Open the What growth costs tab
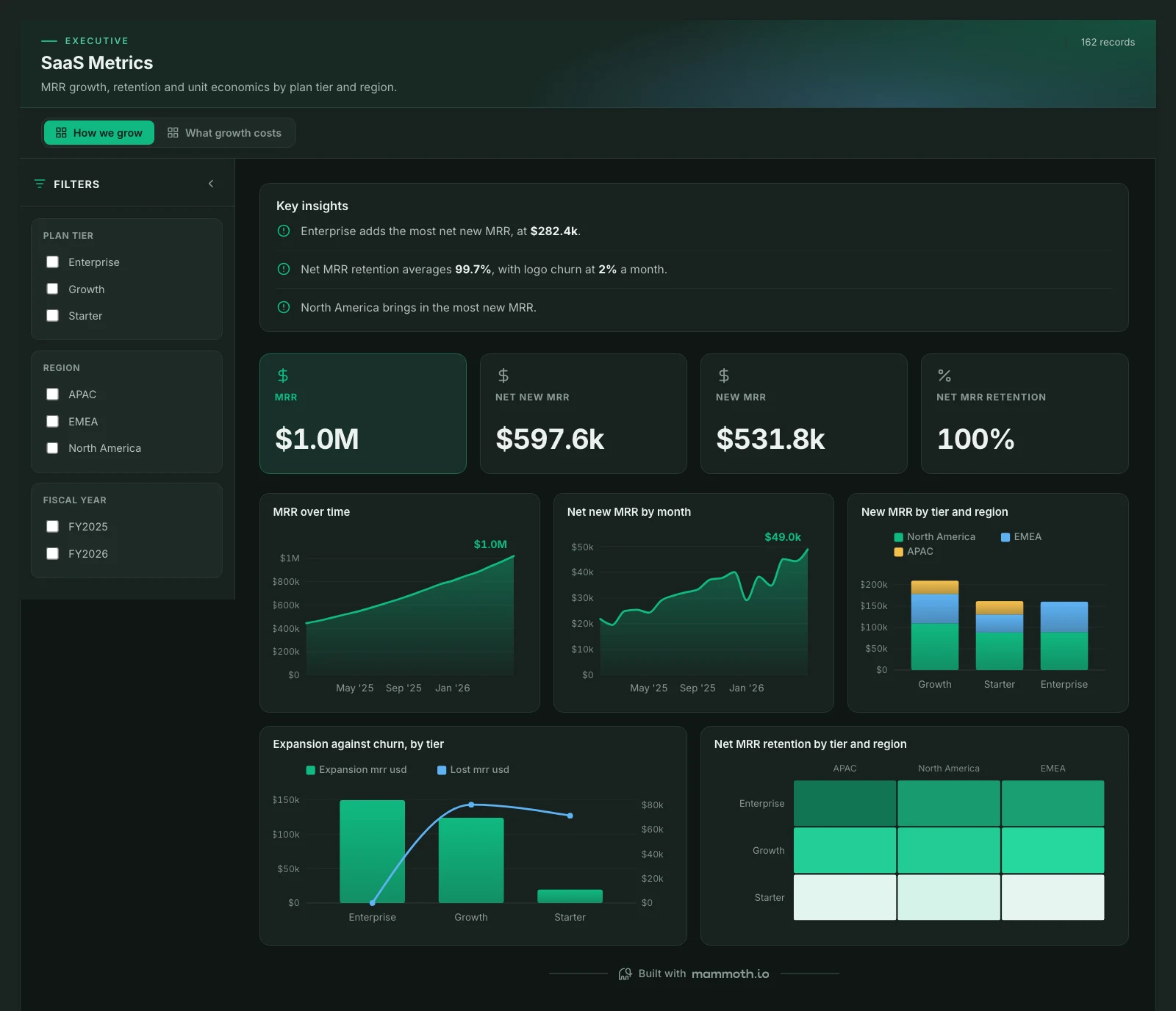1176x1011 pixels. point(225,133)
